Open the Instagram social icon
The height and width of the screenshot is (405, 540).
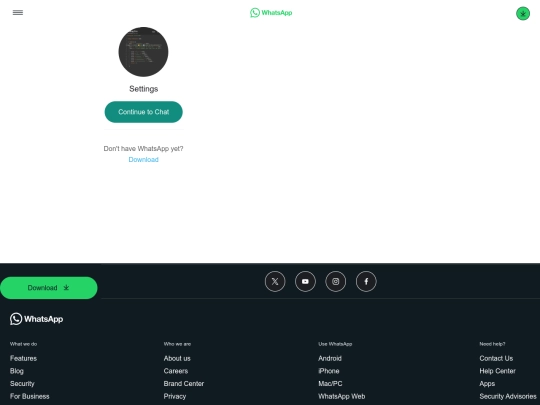point(335,282)
